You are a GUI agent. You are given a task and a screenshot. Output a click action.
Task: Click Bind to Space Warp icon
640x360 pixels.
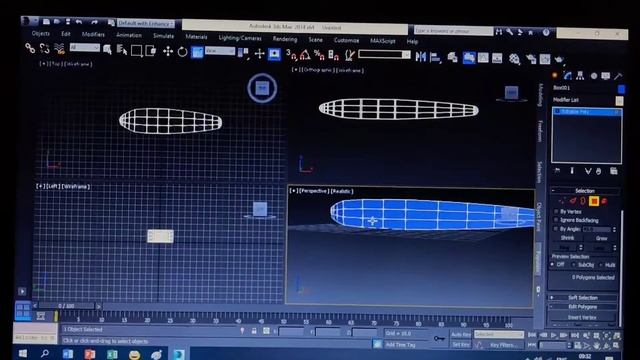[x=59, y=49]
